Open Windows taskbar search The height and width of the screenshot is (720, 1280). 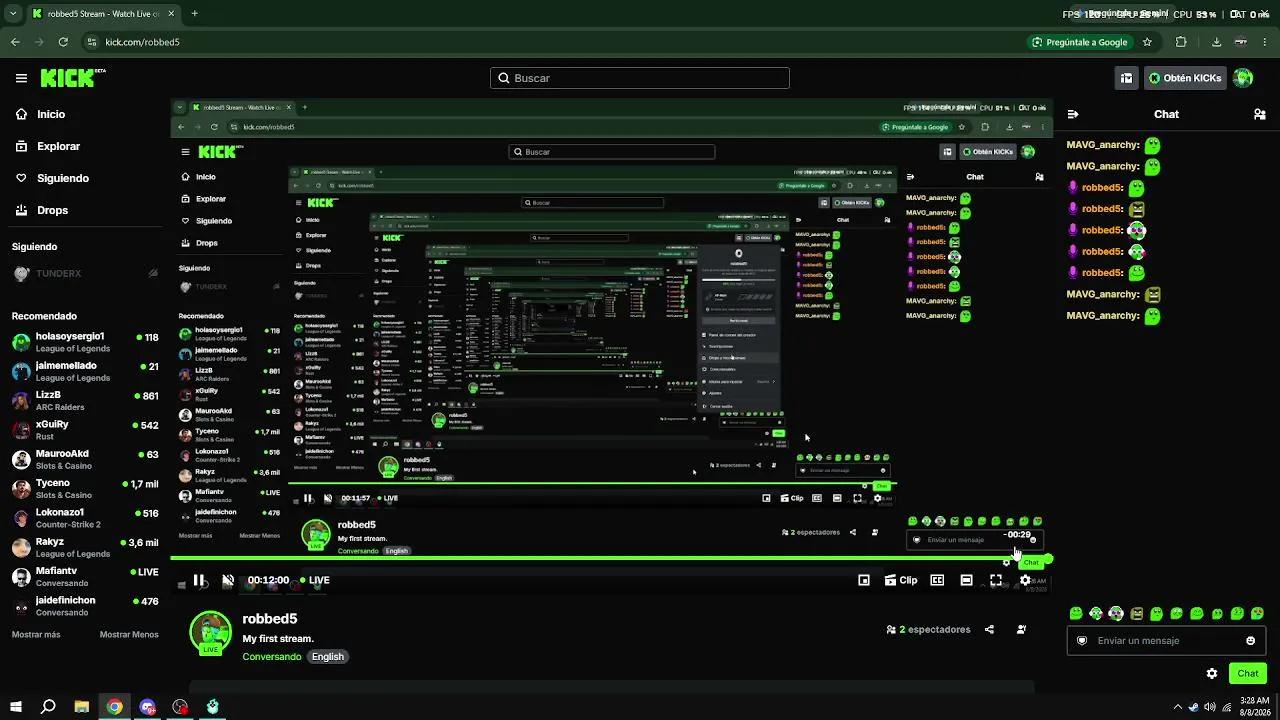(48, 707)
